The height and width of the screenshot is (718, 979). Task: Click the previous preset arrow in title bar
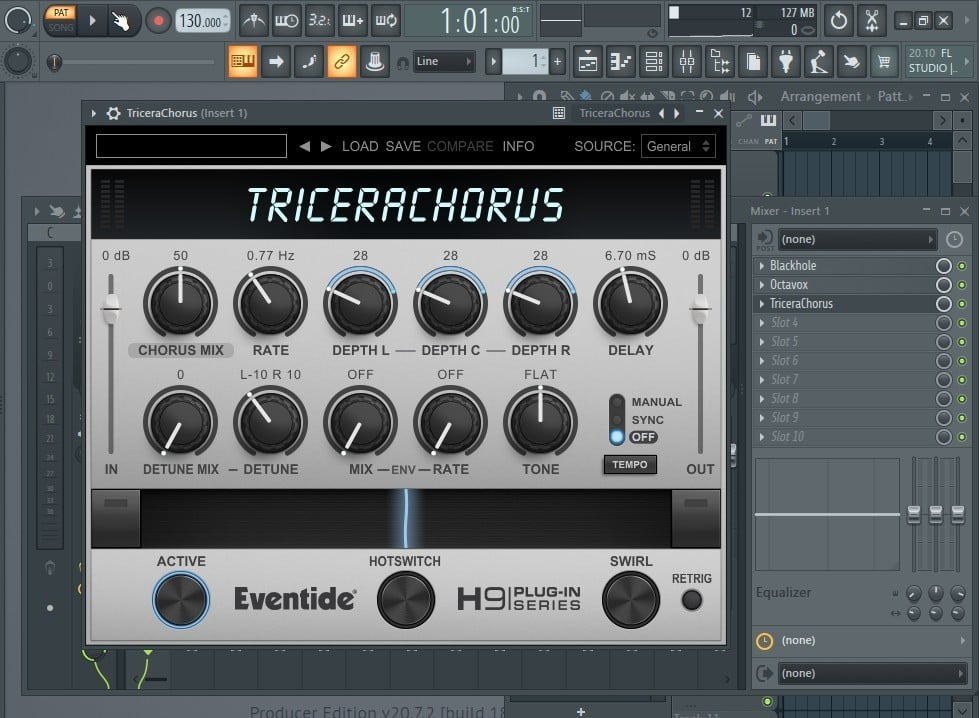click(x=662, y=113)
